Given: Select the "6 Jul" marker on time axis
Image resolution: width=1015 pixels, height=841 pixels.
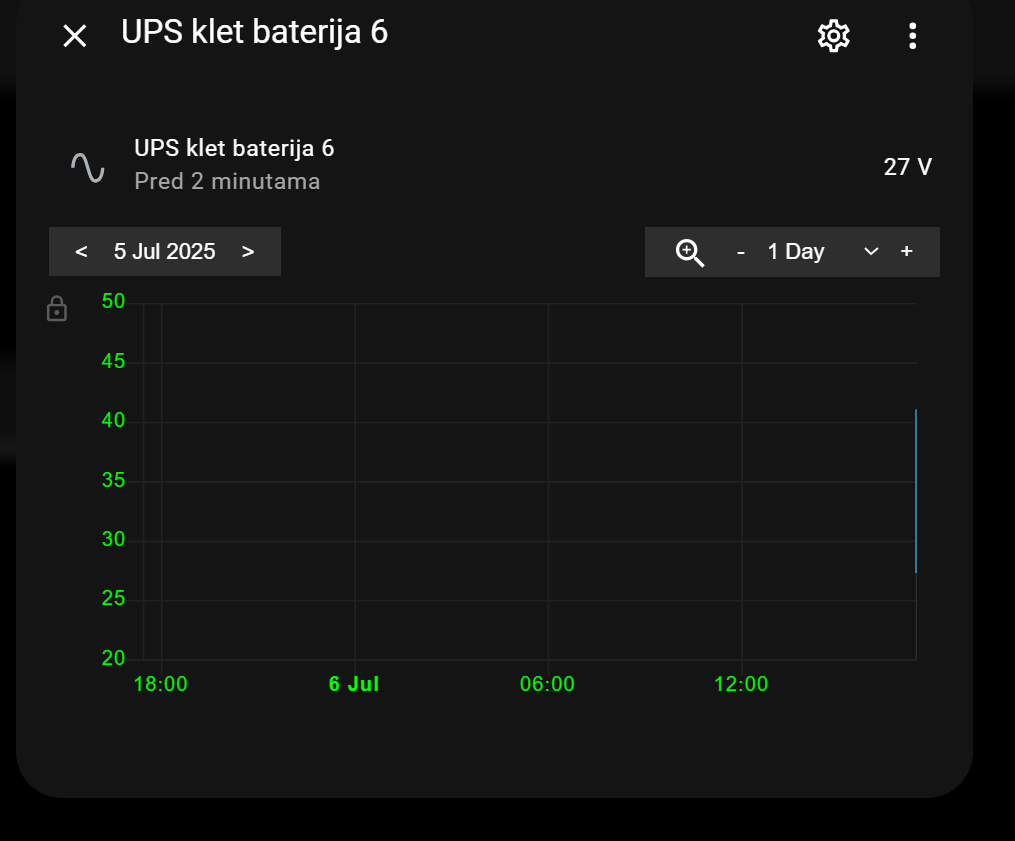Looking at the screenshot, I should (354, 684).
